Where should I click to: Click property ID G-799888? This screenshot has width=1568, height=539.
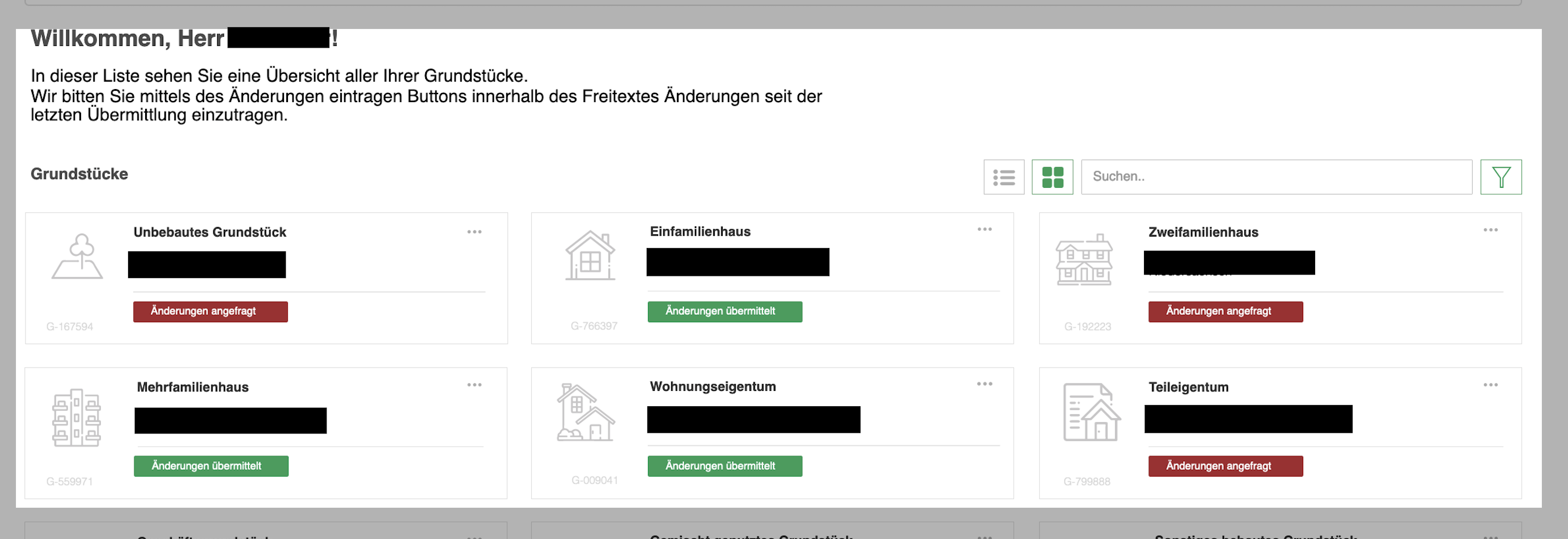coord(1087,482)
